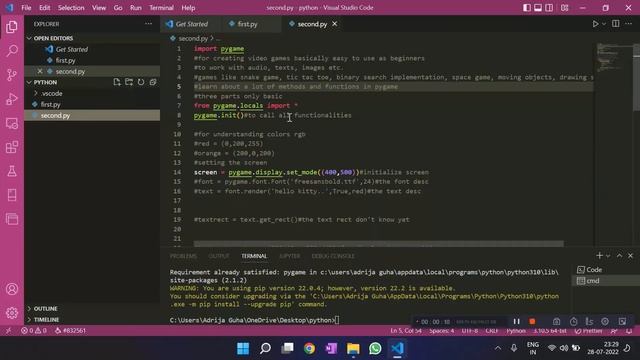Open File Explorer from taskbar
Screen dimensions: 640x360
coord(353,348)
